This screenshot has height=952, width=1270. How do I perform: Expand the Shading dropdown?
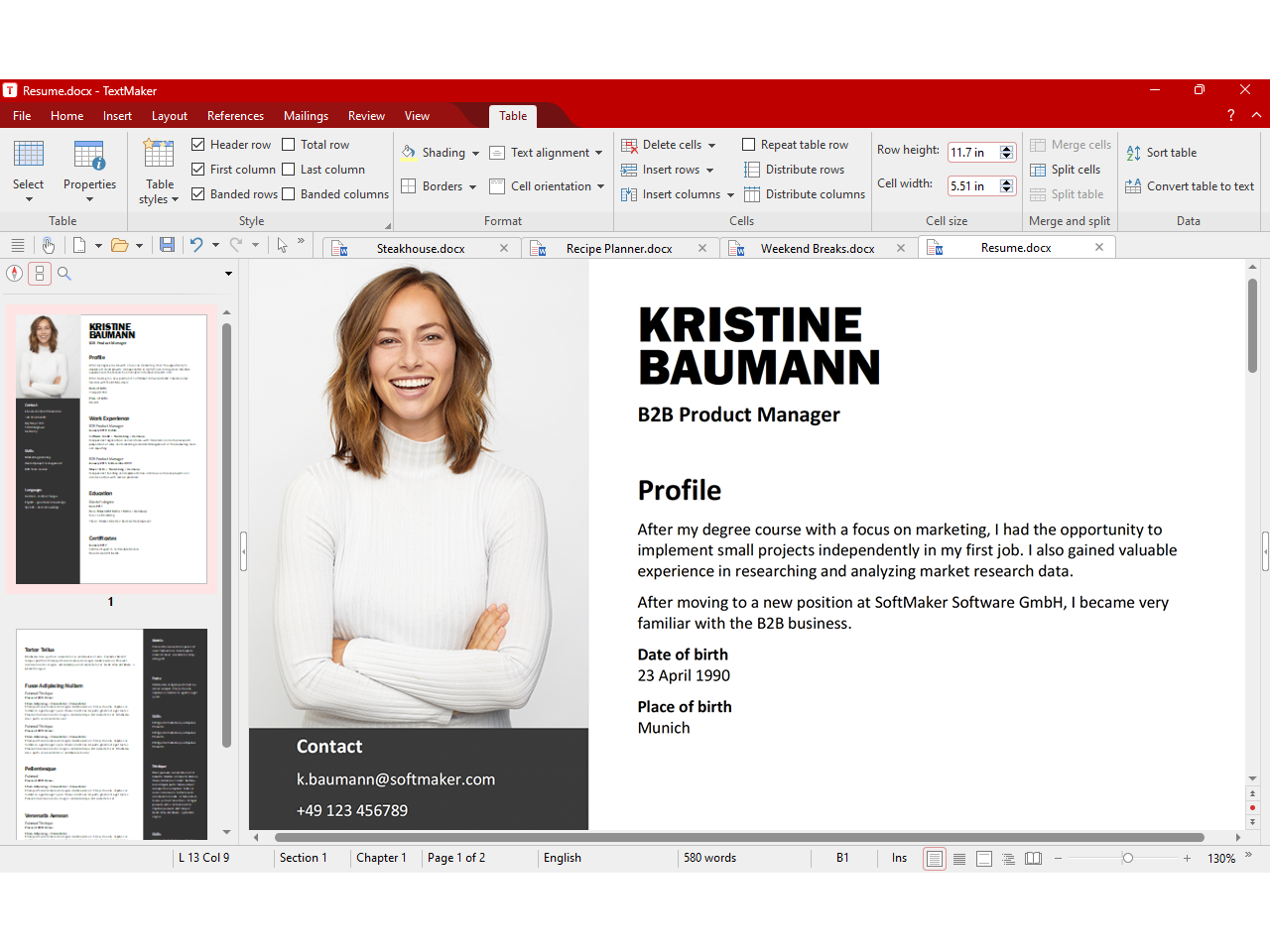tap(475, 154)
